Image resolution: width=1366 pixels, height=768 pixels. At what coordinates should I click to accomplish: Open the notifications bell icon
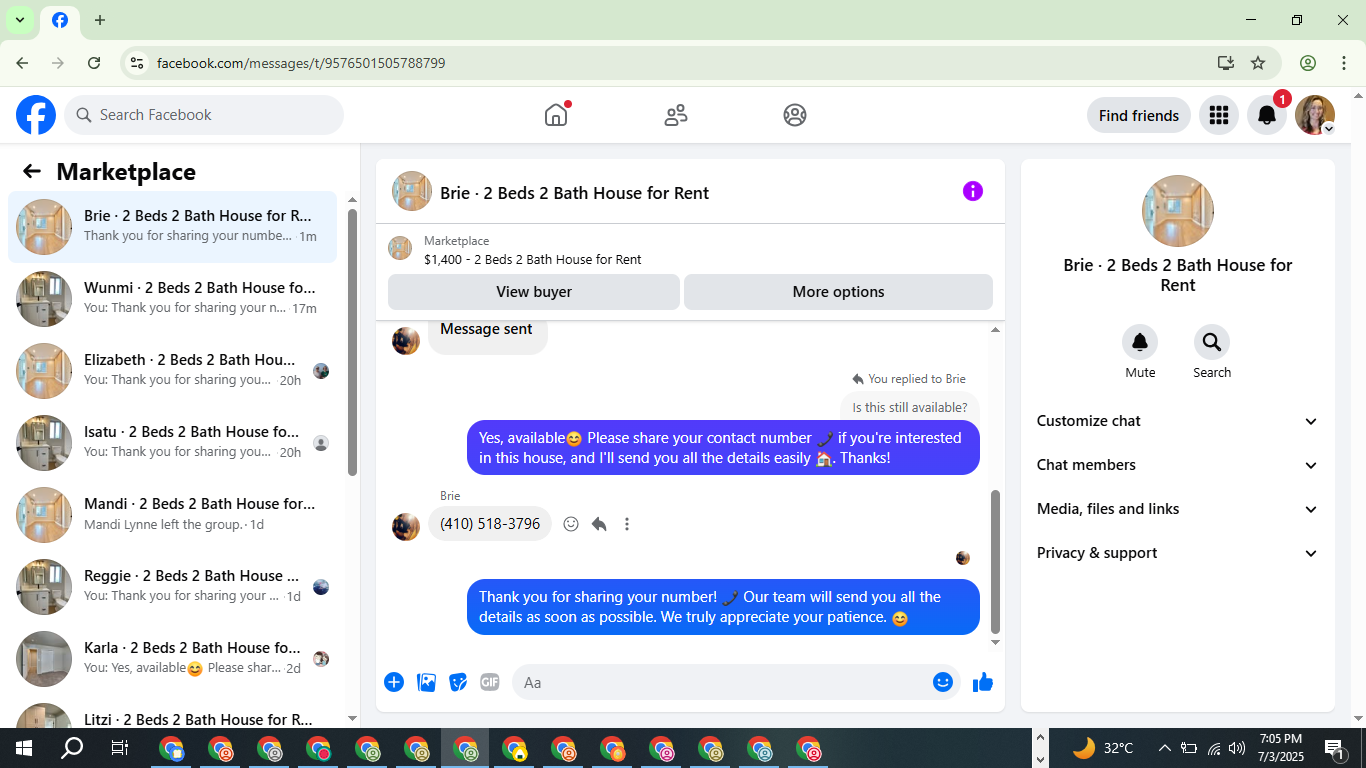pyautogui.click(x=1267, y=115)
